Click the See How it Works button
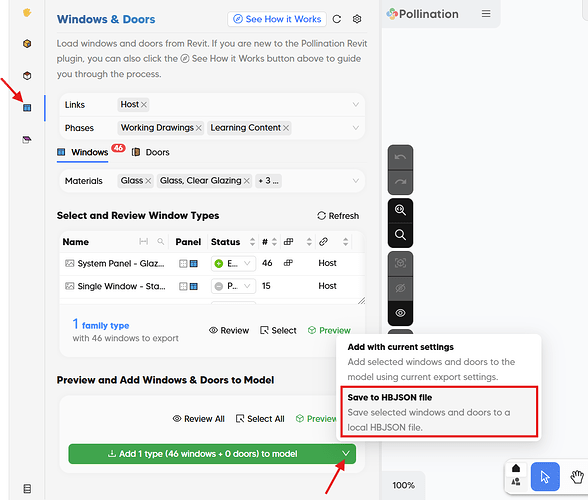Image resolution: width=588 pixels, height=500 pixels. click(x=277, y=19)
